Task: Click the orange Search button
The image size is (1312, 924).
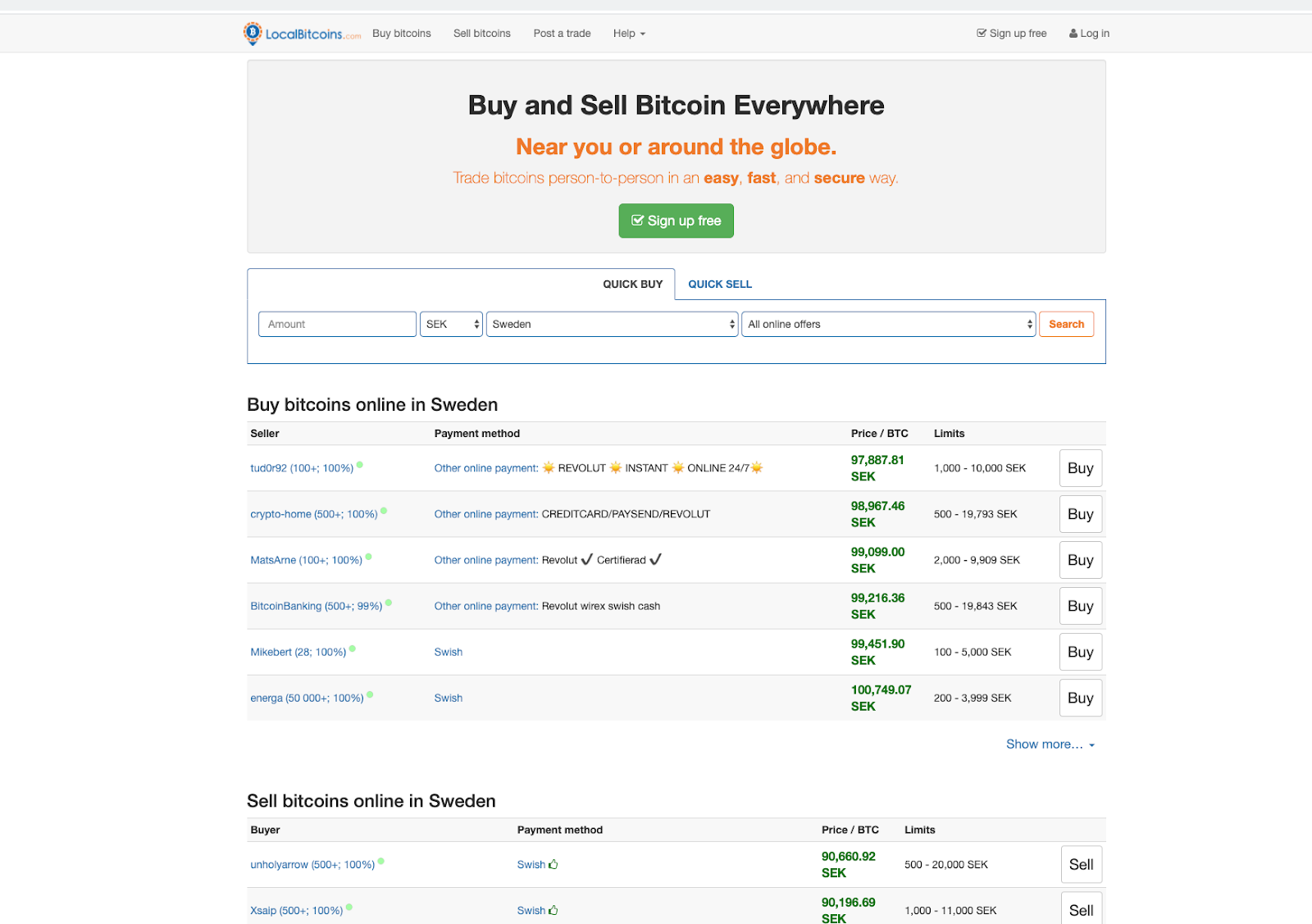Action: (1067, 324)
